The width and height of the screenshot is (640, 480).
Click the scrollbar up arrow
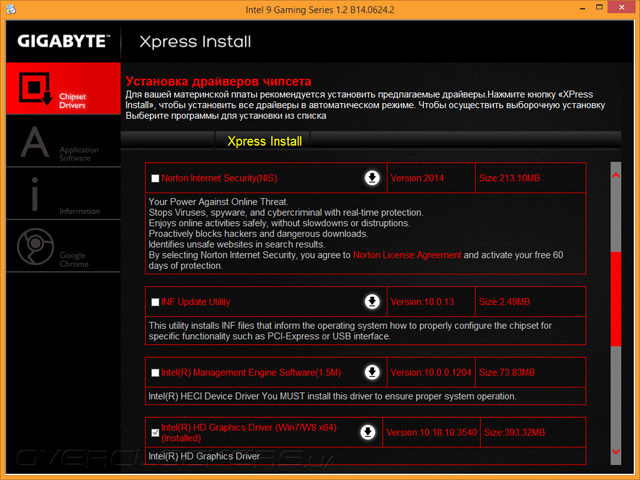pos(616,176)
